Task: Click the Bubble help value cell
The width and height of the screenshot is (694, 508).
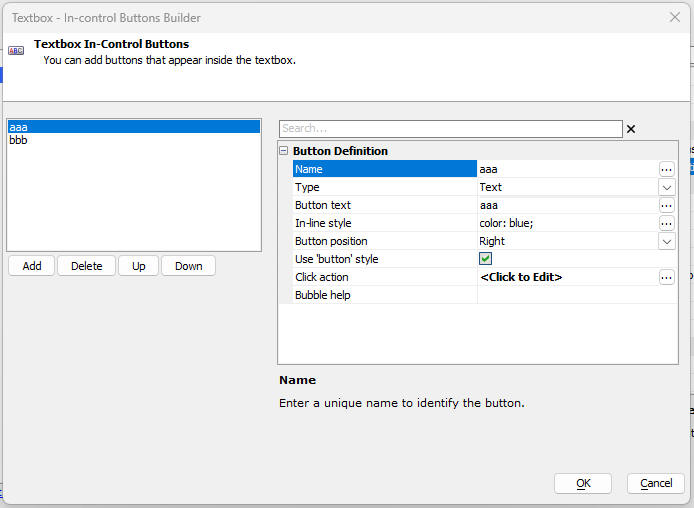Action: (577, 295)
